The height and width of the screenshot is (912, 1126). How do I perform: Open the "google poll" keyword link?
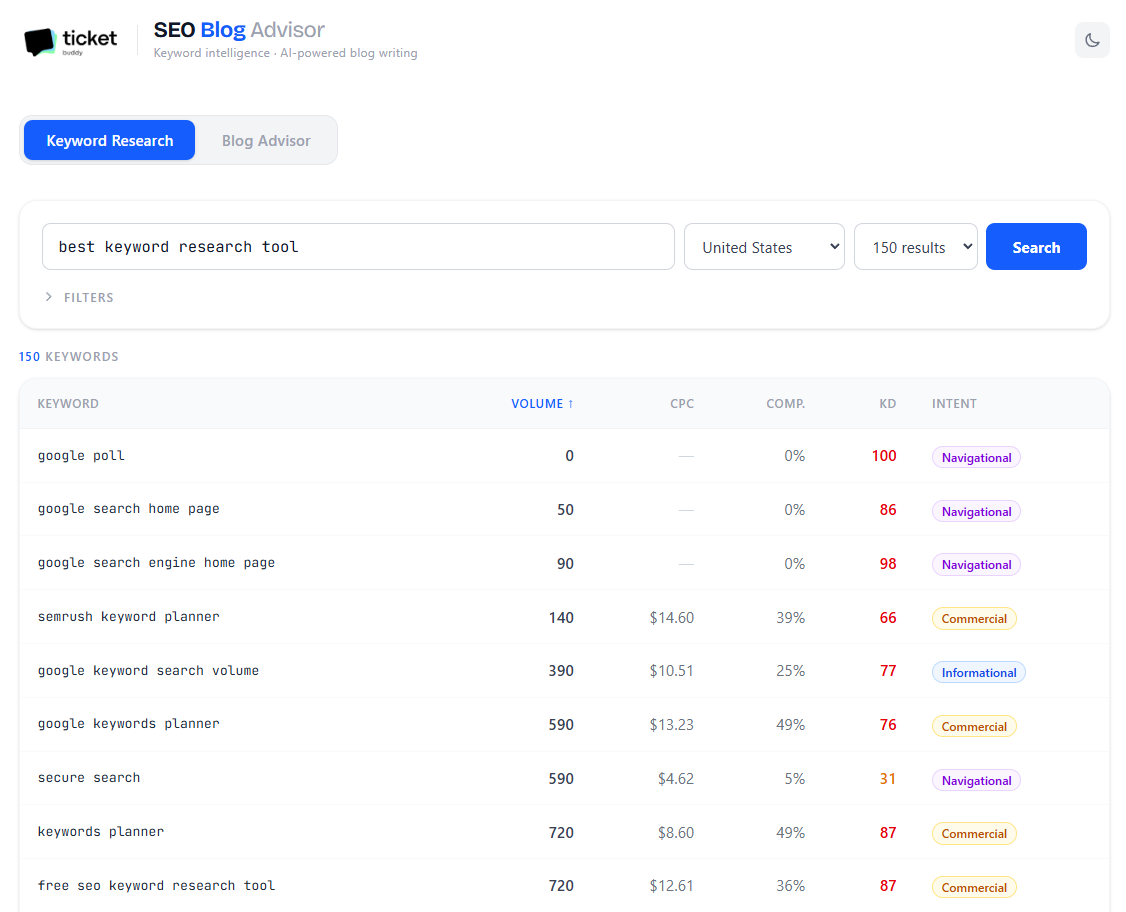[81, 455]
